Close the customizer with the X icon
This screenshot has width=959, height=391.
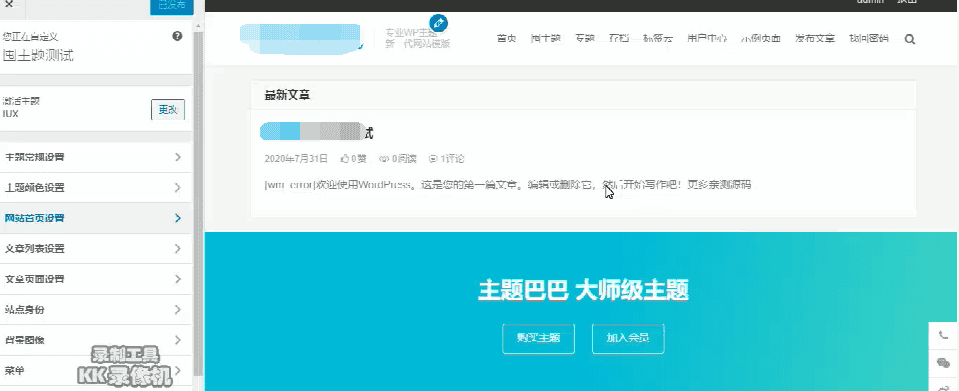tap(9, 4)
